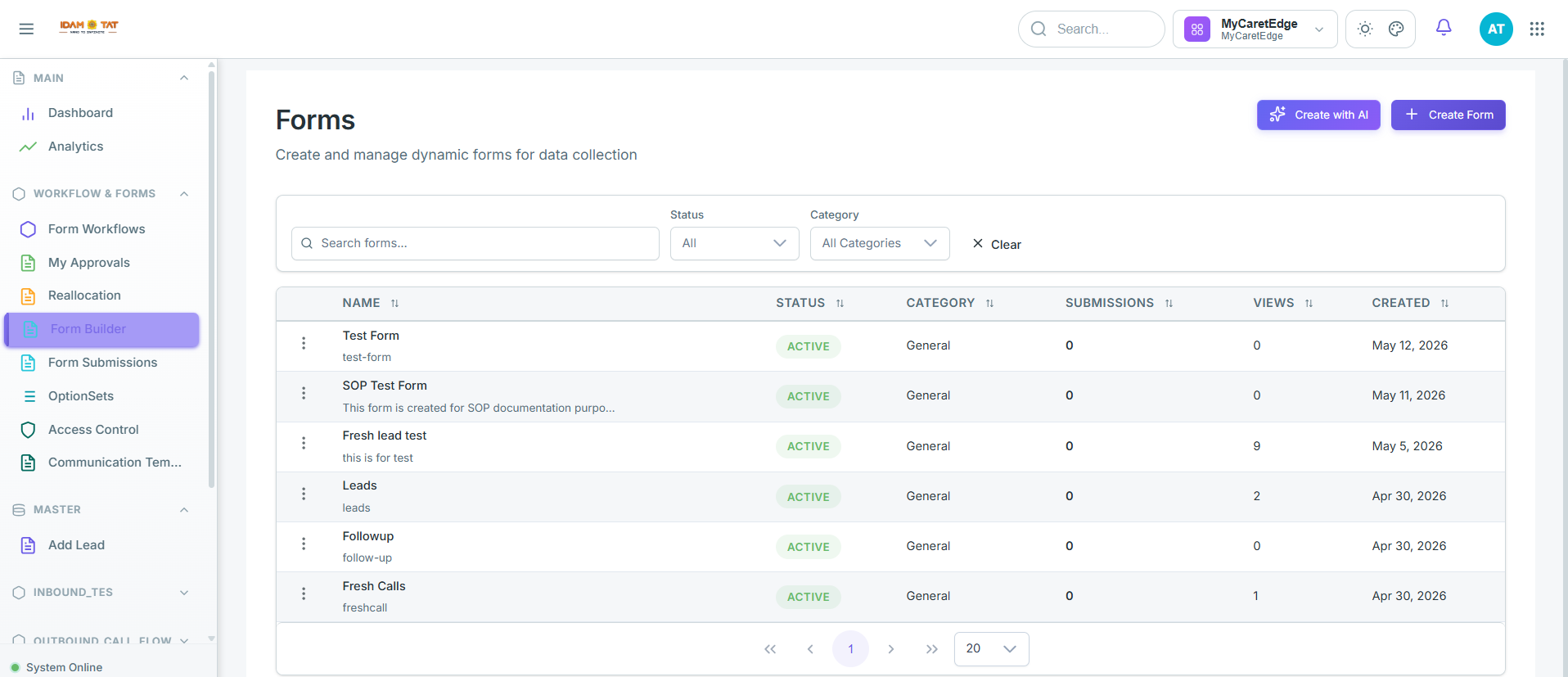The image size is (1568, 677).
Task: Open the hamburger menu icon
Action: click(x=26, y=29)
